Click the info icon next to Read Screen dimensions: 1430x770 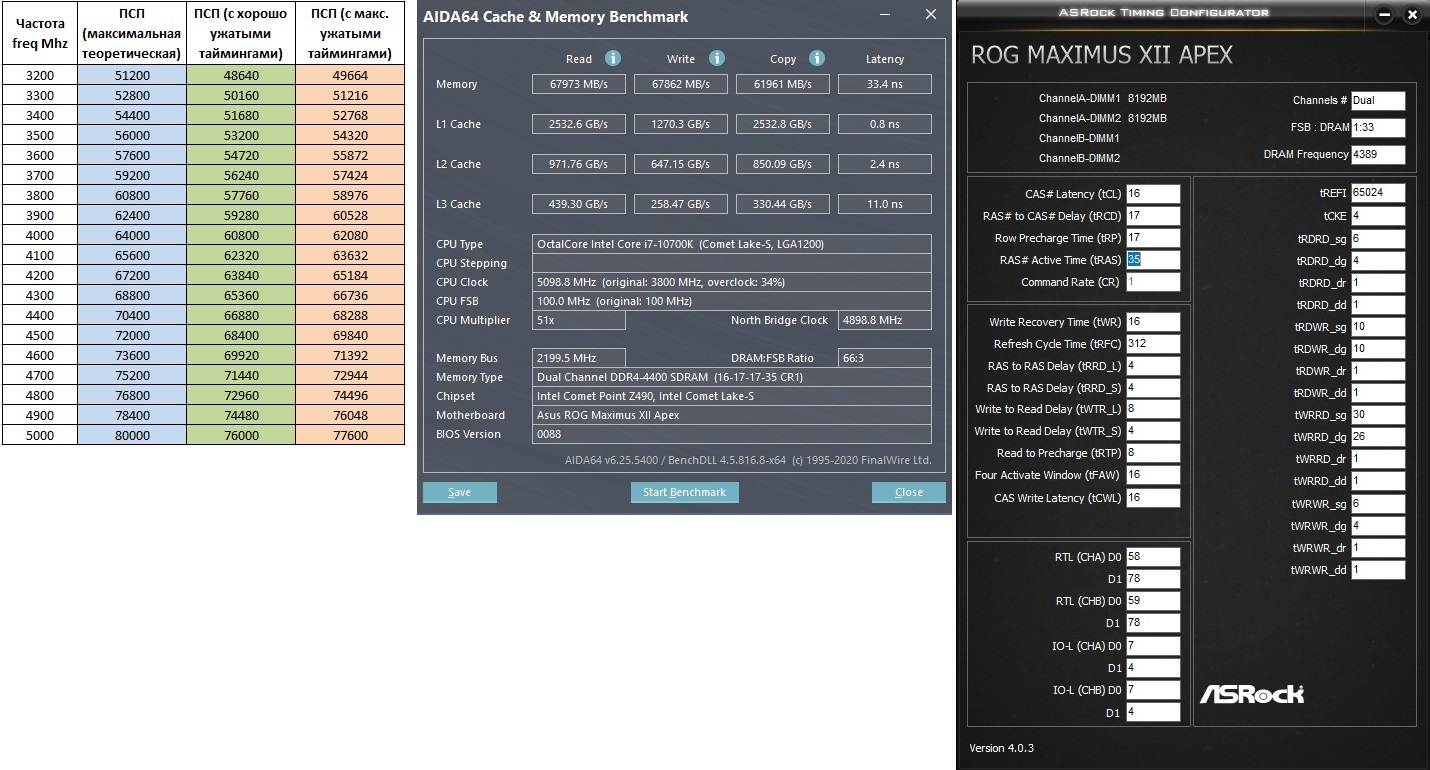click(612, 58)
